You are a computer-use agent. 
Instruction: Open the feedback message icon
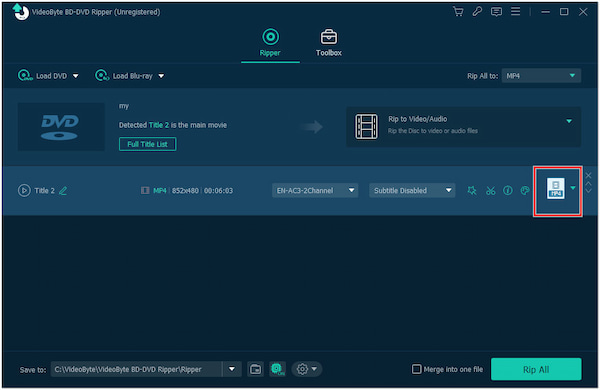tap(496, 12)
